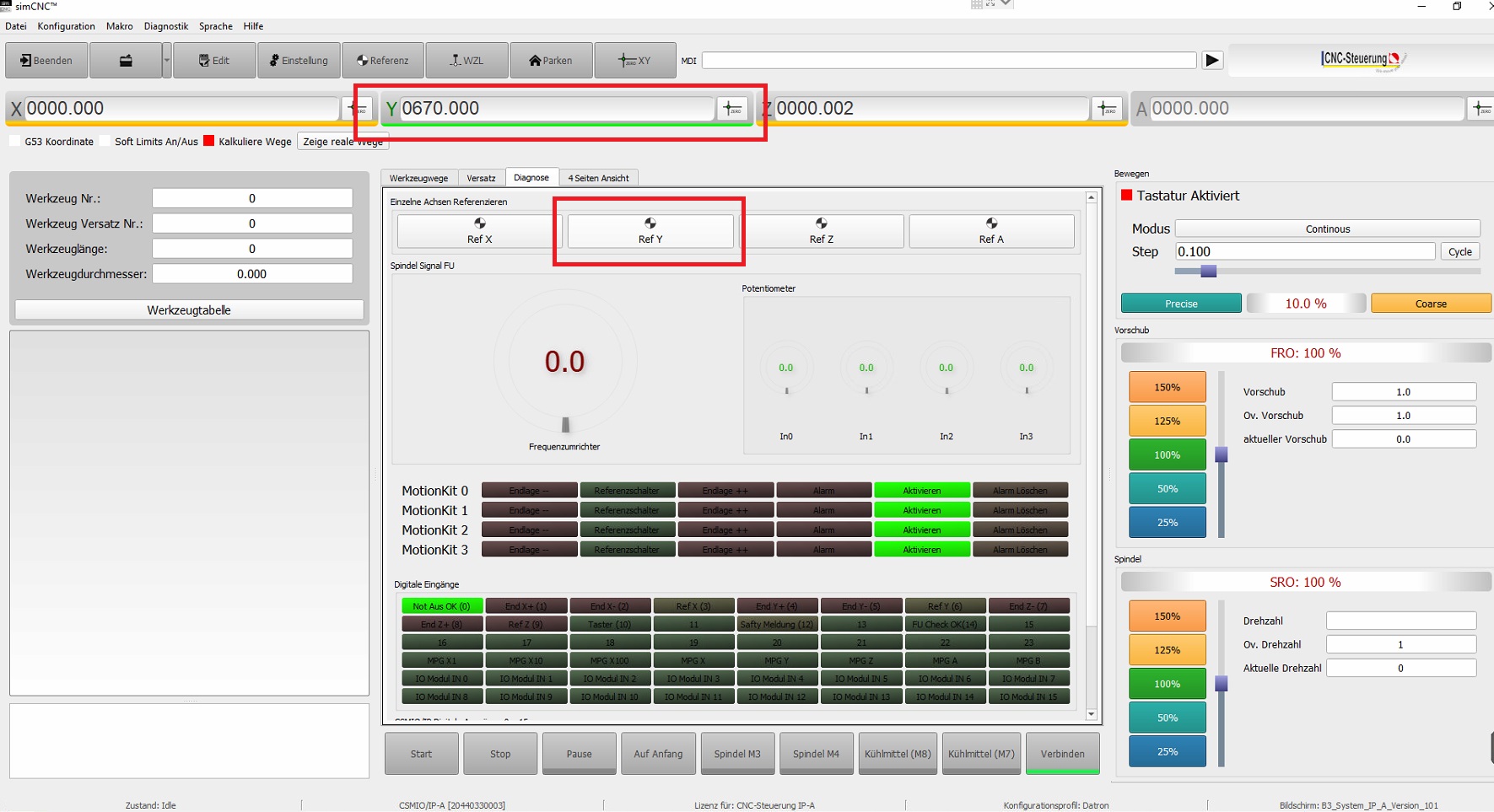The image size is (1494, 812).
Task: Open the Einstellung gear settings
Action: coord(299,61)
